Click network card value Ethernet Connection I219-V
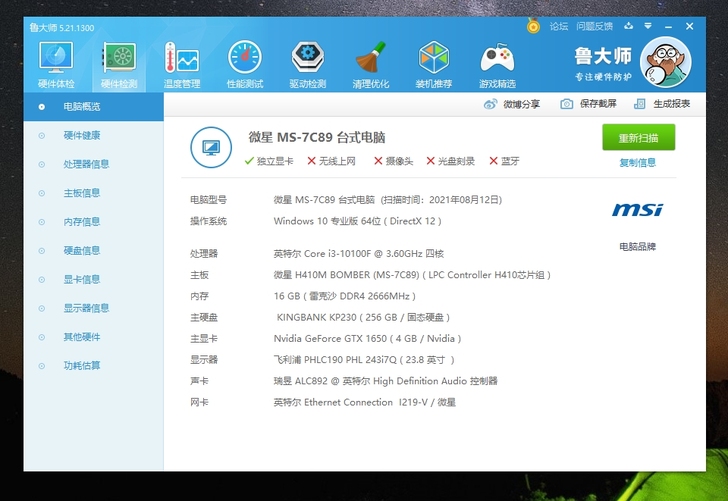The width and height of the screenshot is (728, 501). point(364,403)
